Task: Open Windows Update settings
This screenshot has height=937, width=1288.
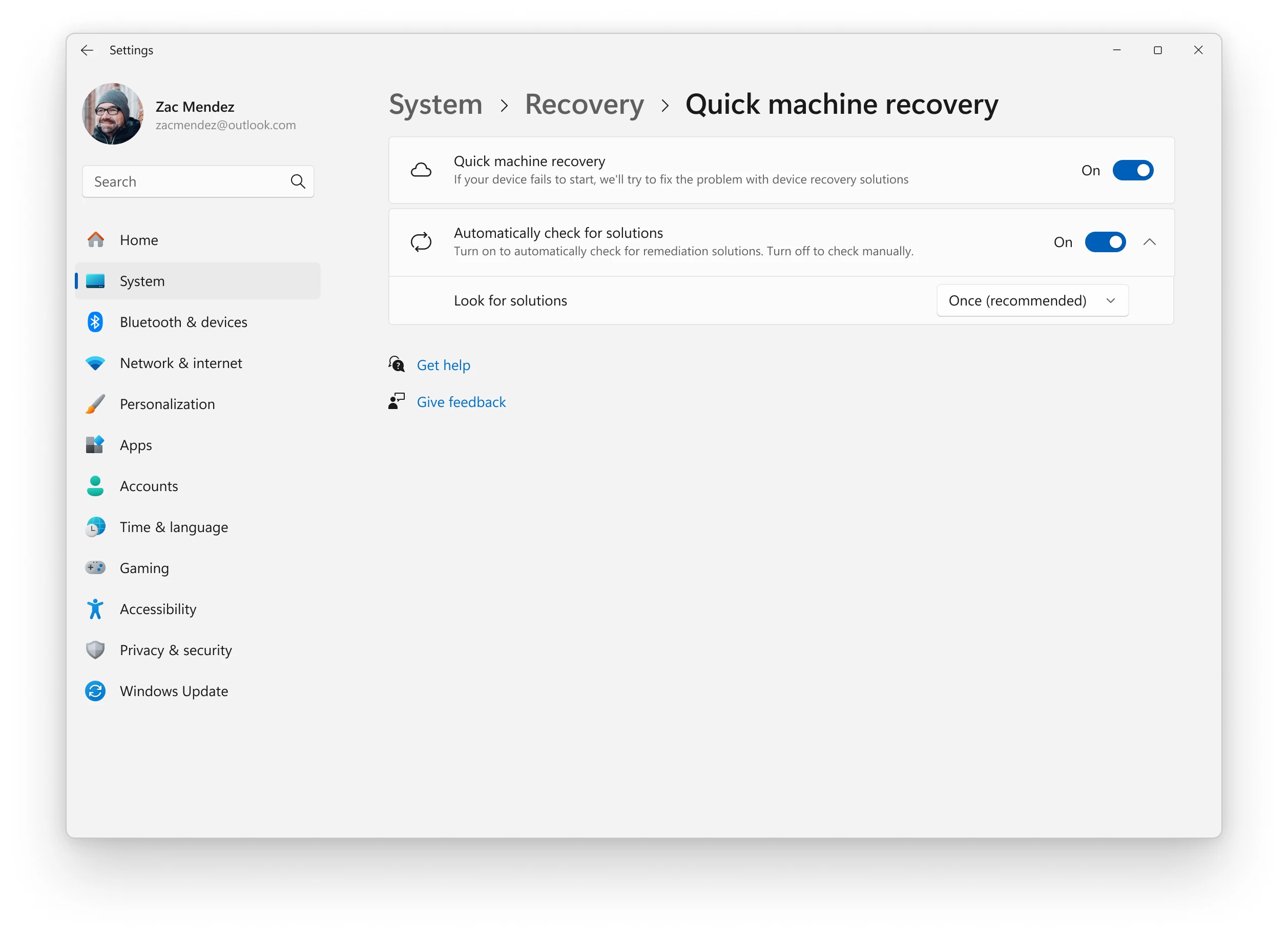Action: tap(173, 690)
